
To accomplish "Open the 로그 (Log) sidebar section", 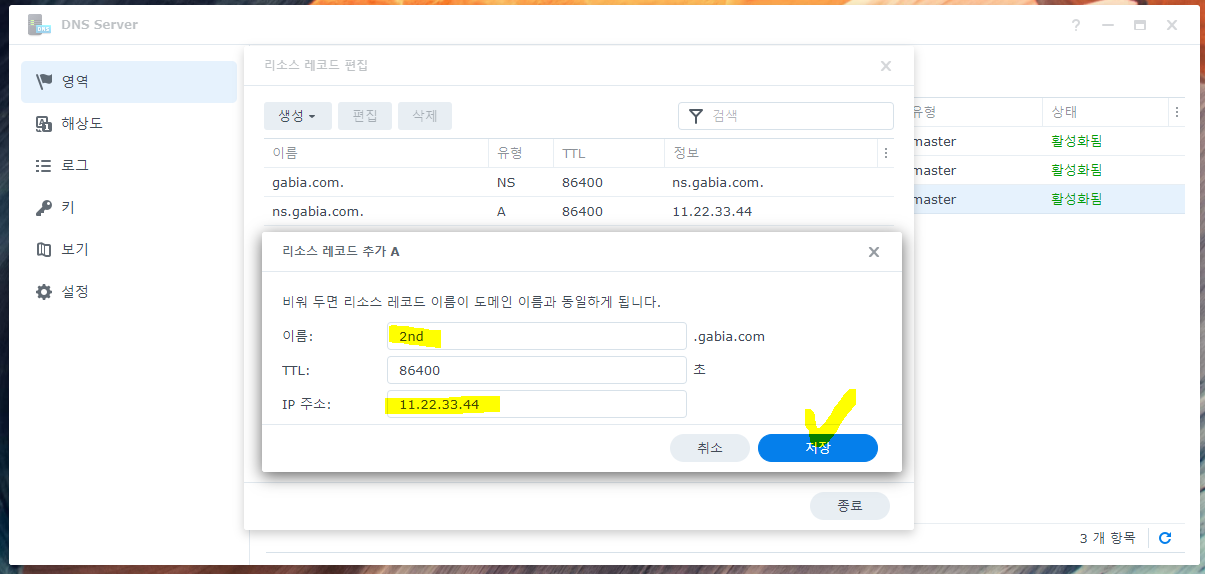I will pyautogui.click(x=129, y=166).
